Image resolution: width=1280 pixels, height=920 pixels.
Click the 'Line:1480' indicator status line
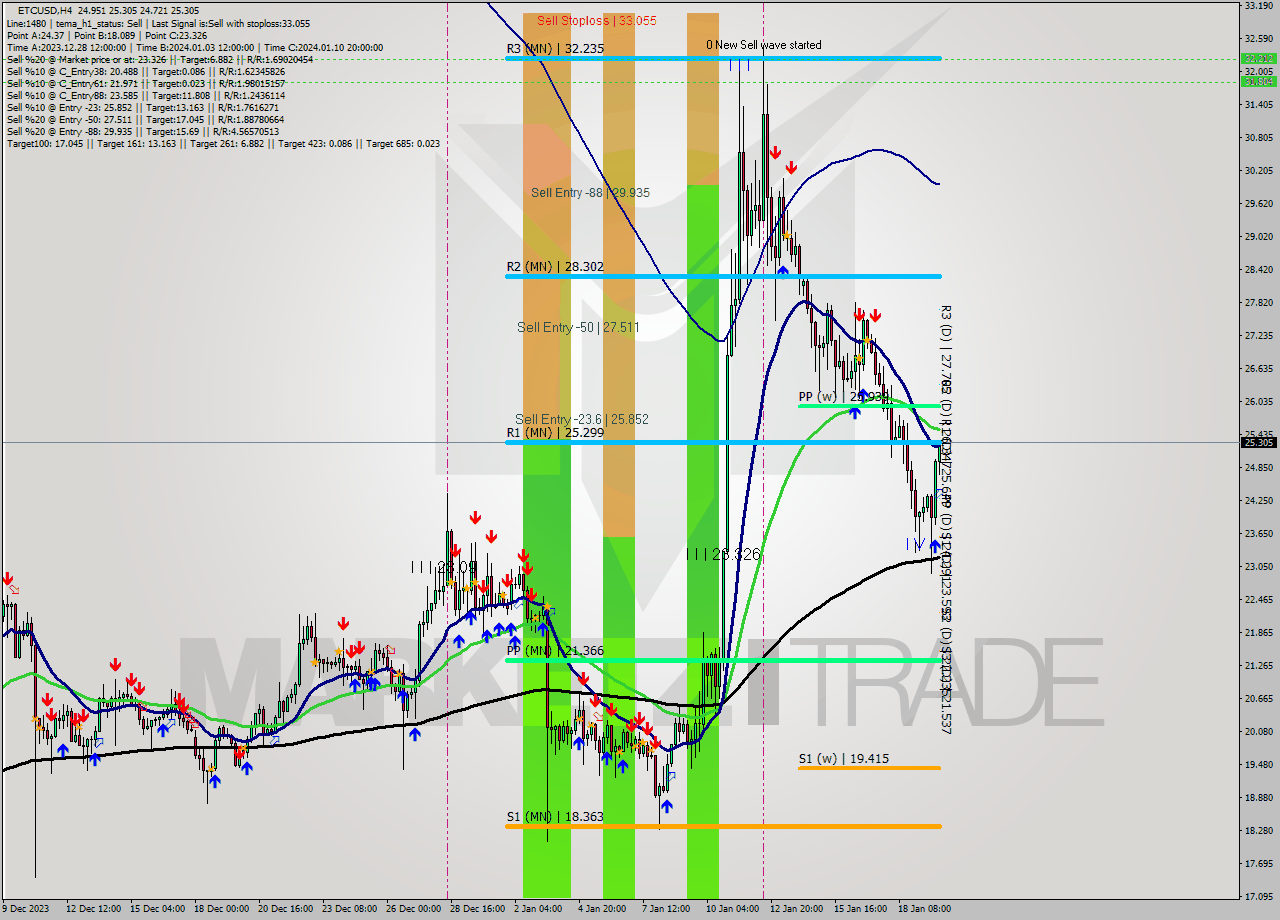[158, 23]
